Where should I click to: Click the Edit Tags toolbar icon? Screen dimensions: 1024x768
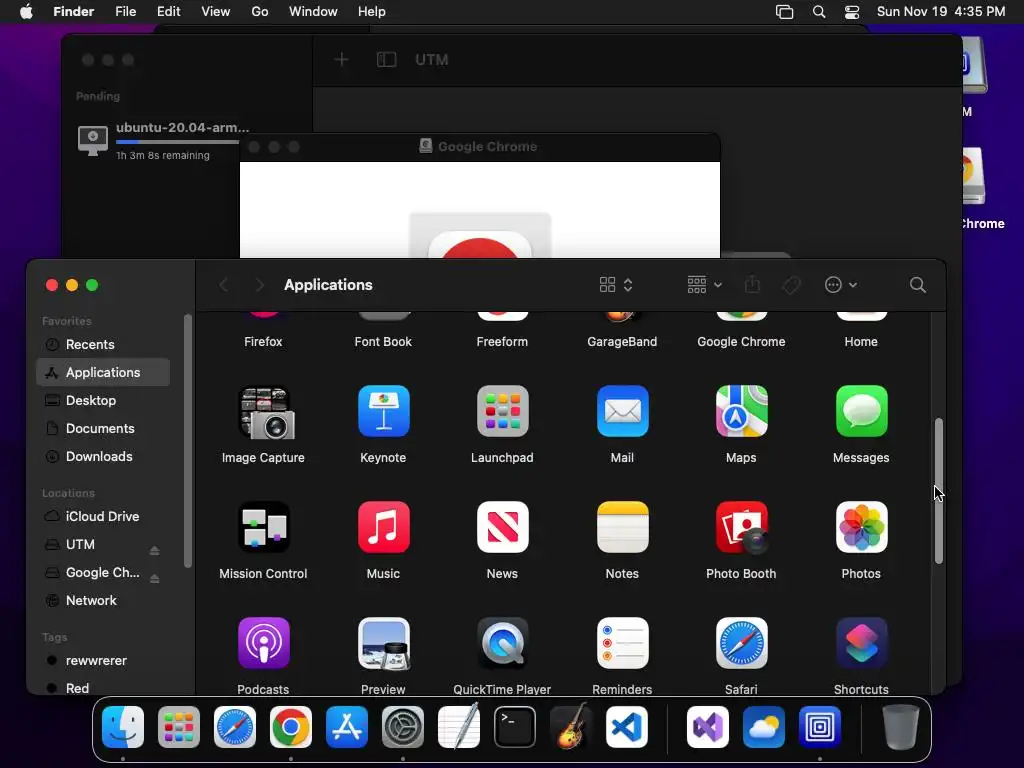[791, 285]
